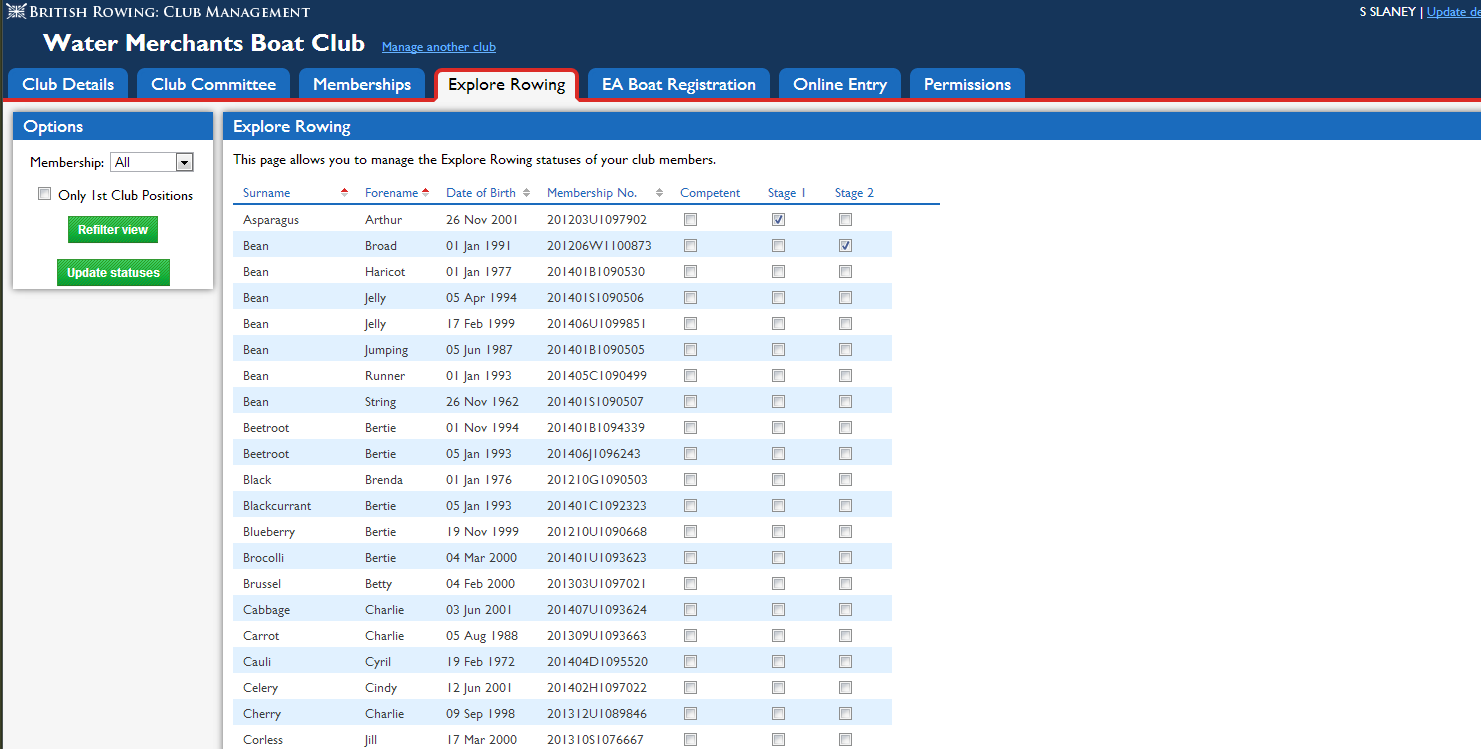
Task: Tick Stage 2 for Arthur Asparagus
Action: pos(845,219)
